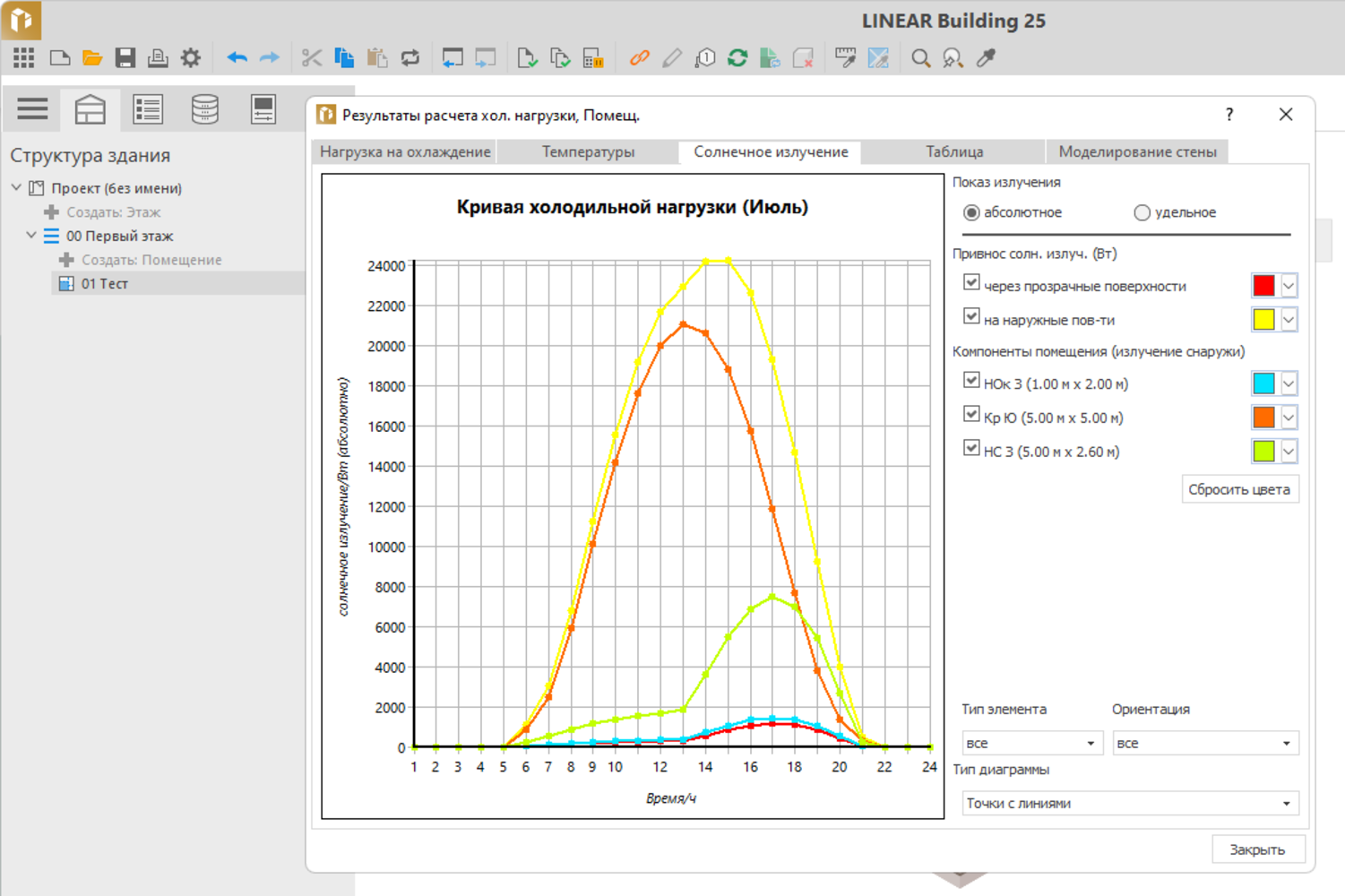Click 'Создать: Этаж' in tree

[x=113, y=212]
